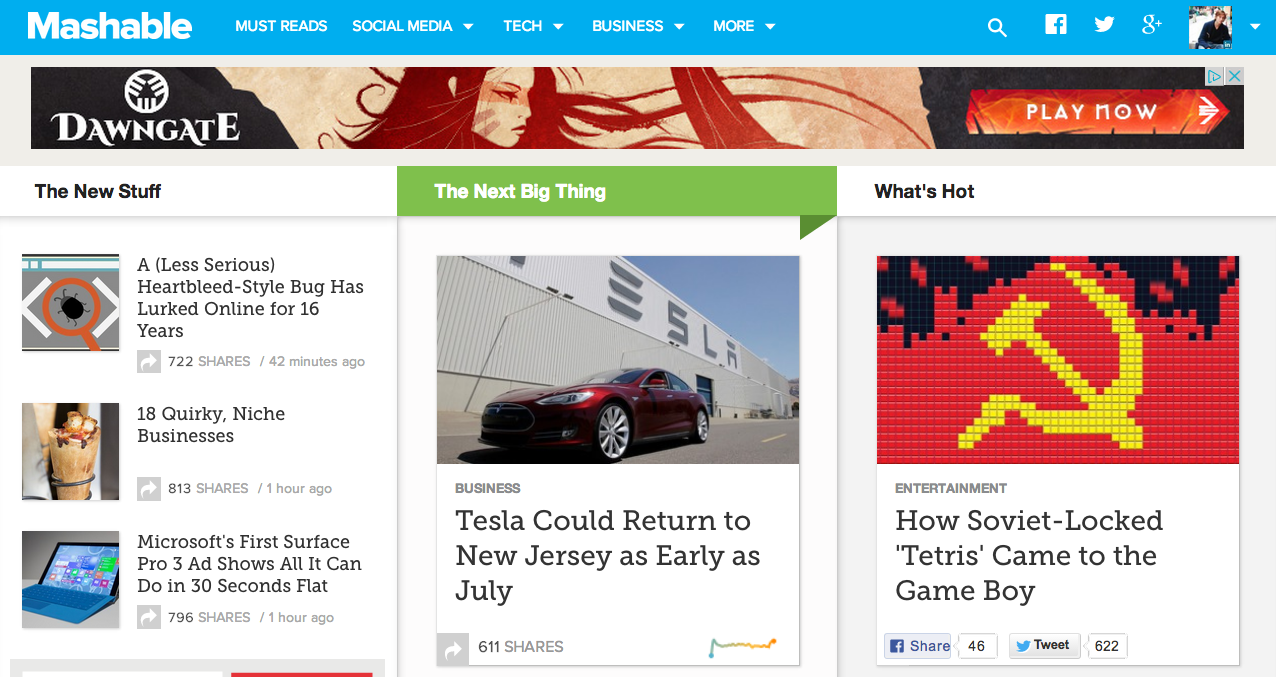
Task: Click the red Tesla car image
Action: (x=618, y=360)
